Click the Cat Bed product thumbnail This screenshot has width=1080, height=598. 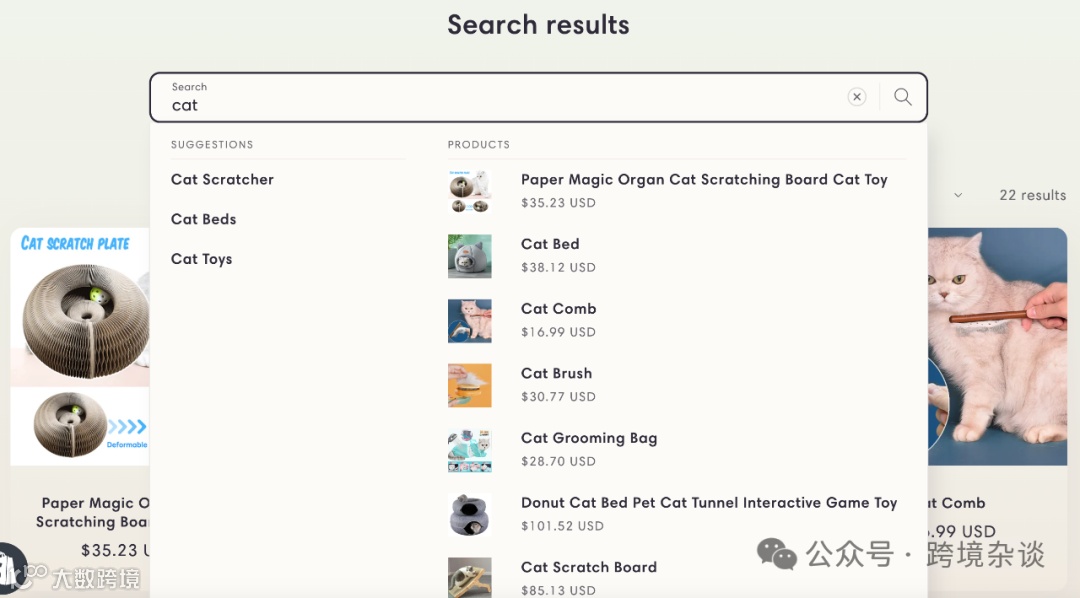(x=469, y=256)
